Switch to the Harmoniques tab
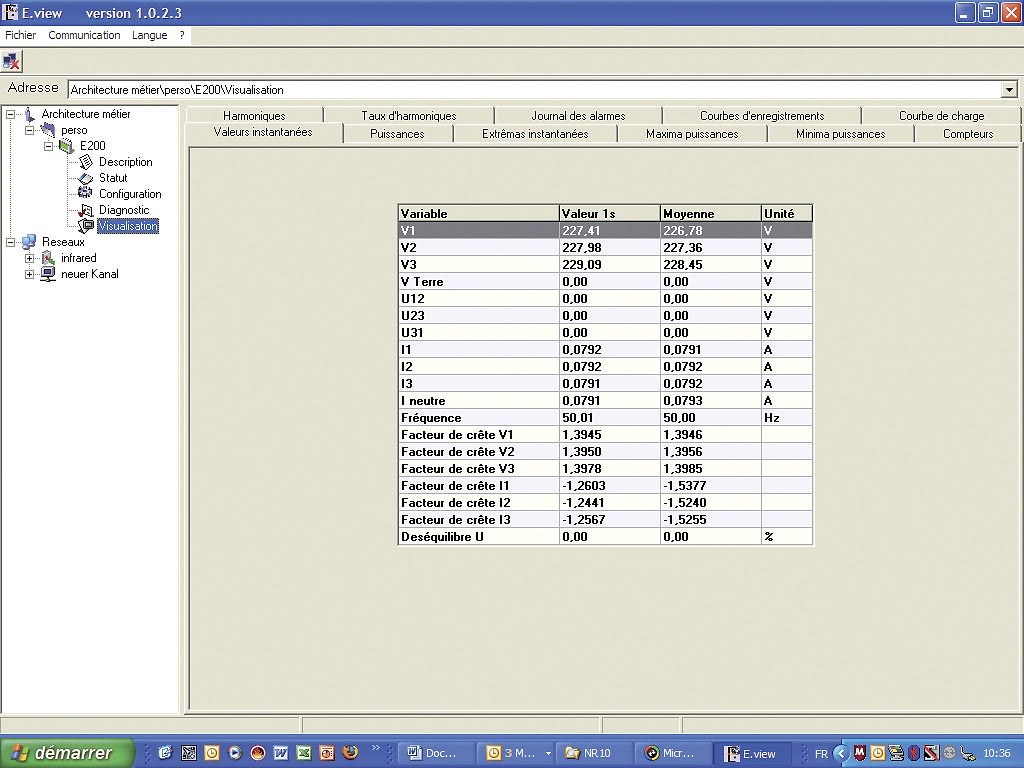This screenshot has height=768, width=1024. (x=253, y=114)
